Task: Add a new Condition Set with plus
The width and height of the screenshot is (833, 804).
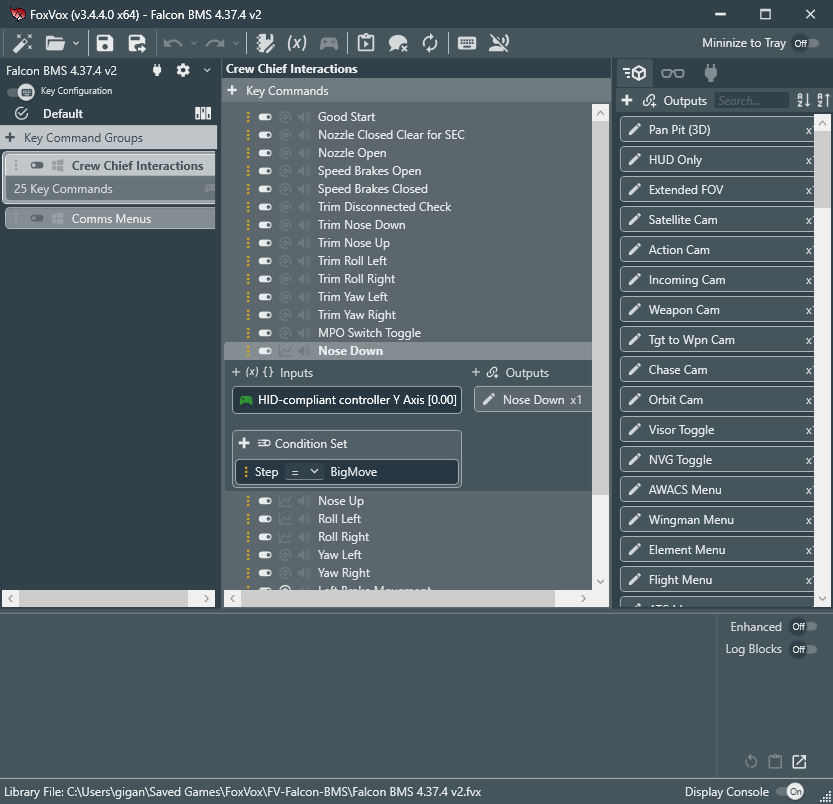Action: tap(244, 443)
